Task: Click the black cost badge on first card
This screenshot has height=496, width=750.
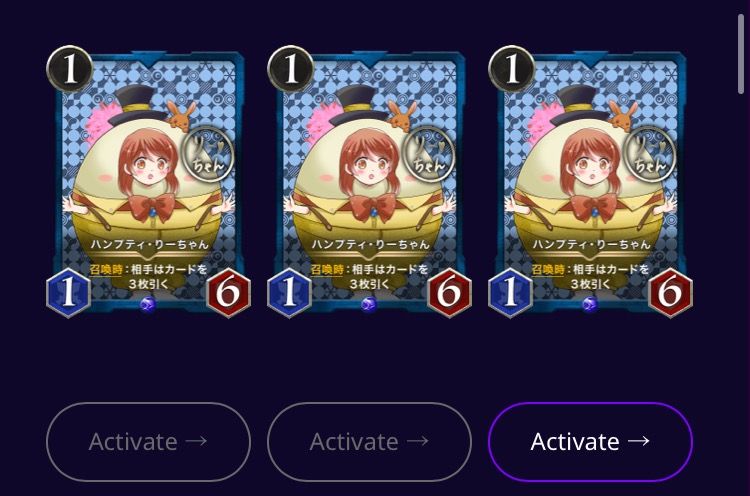Action: pos(70,69)
